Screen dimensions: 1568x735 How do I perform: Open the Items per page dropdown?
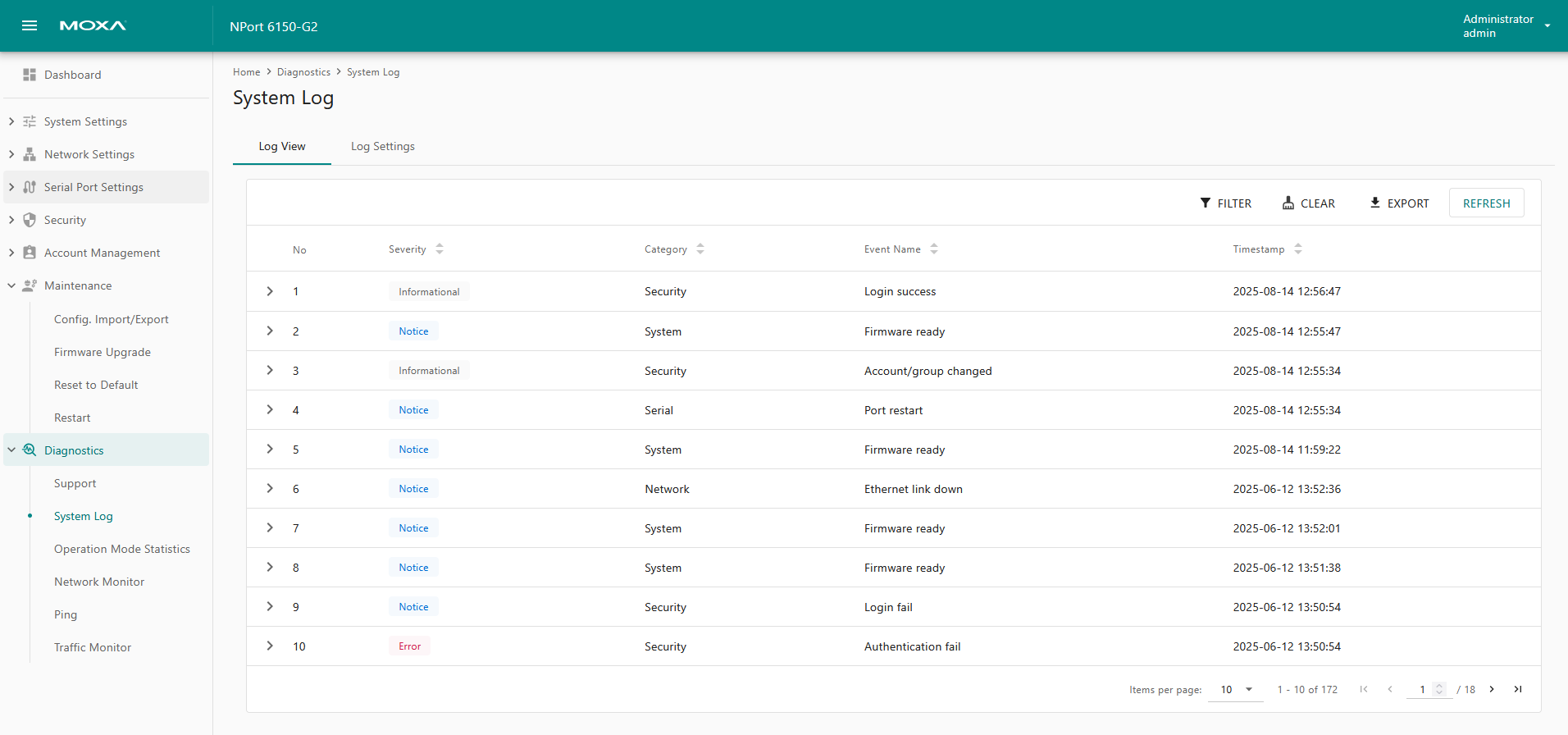pyautogui.click(x=1236, y=689)
